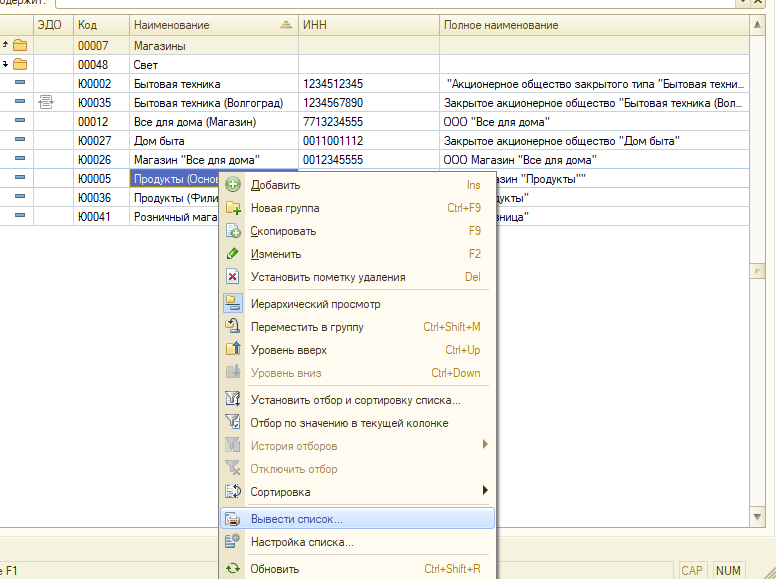776x579 pixels.
Task: Click the red X icon for deletion mark
Action: pos(233,277)
